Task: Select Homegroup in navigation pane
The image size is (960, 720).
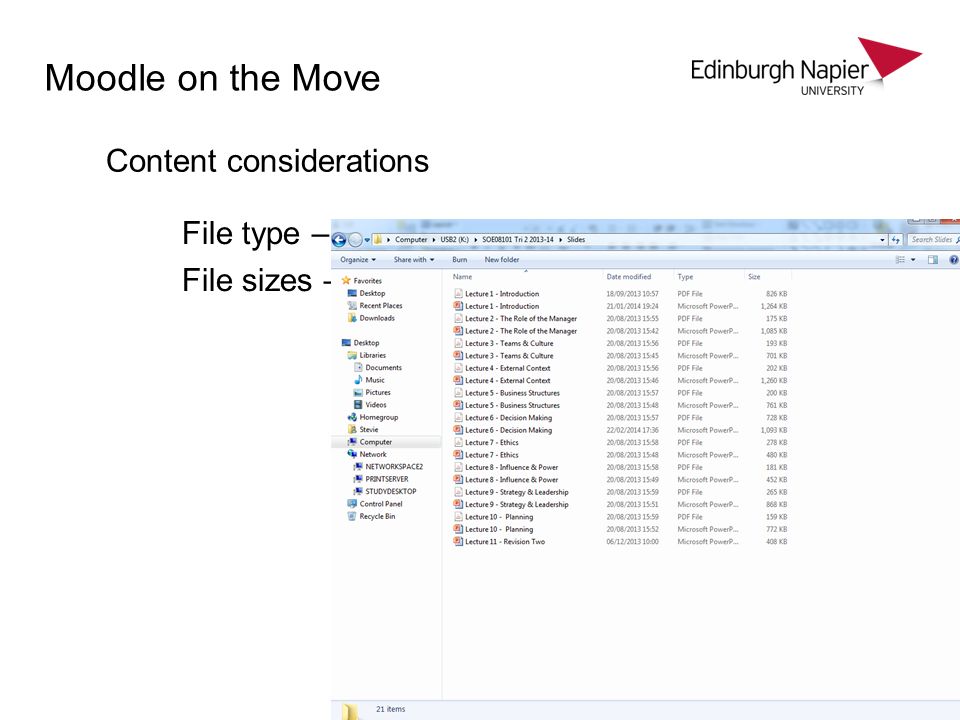Action: pyautogui.click(x=378, y=417)
